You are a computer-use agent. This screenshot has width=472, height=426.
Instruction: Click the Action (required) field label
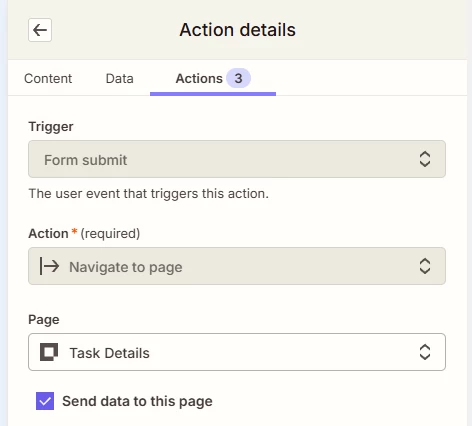pos(84,233)
